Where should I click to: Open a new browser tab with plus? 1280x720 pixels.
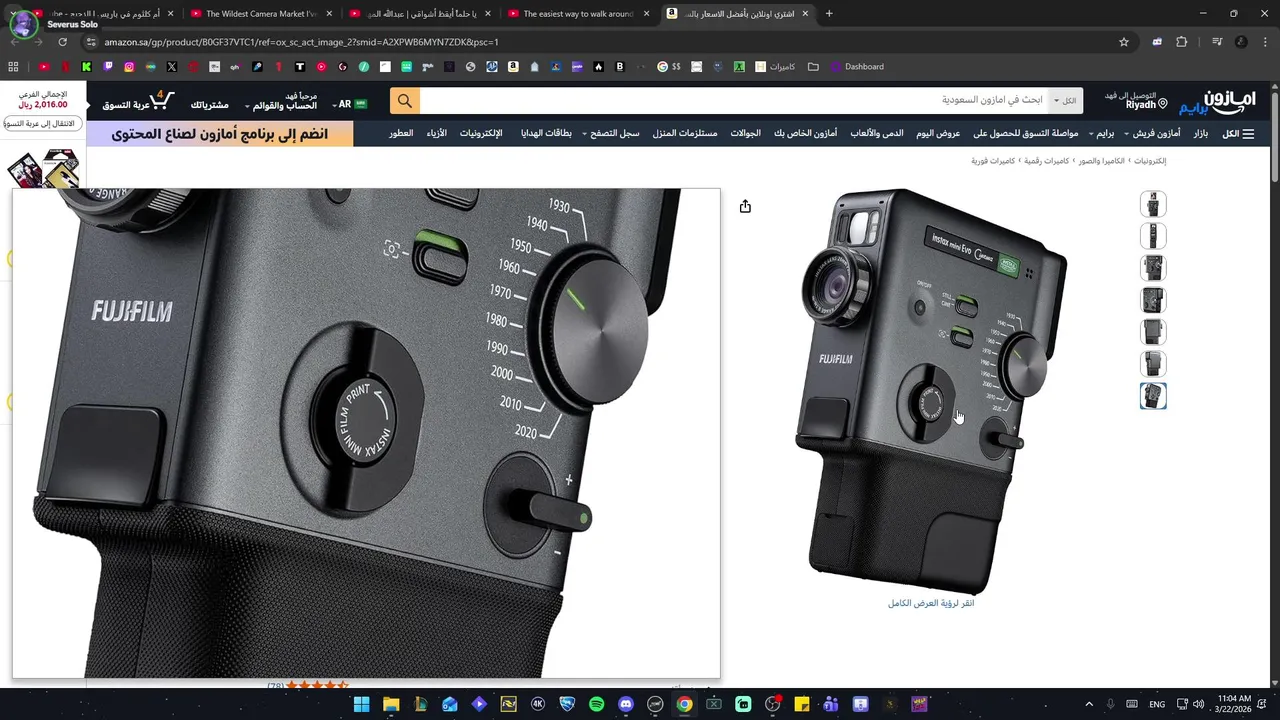coord(829,14)
